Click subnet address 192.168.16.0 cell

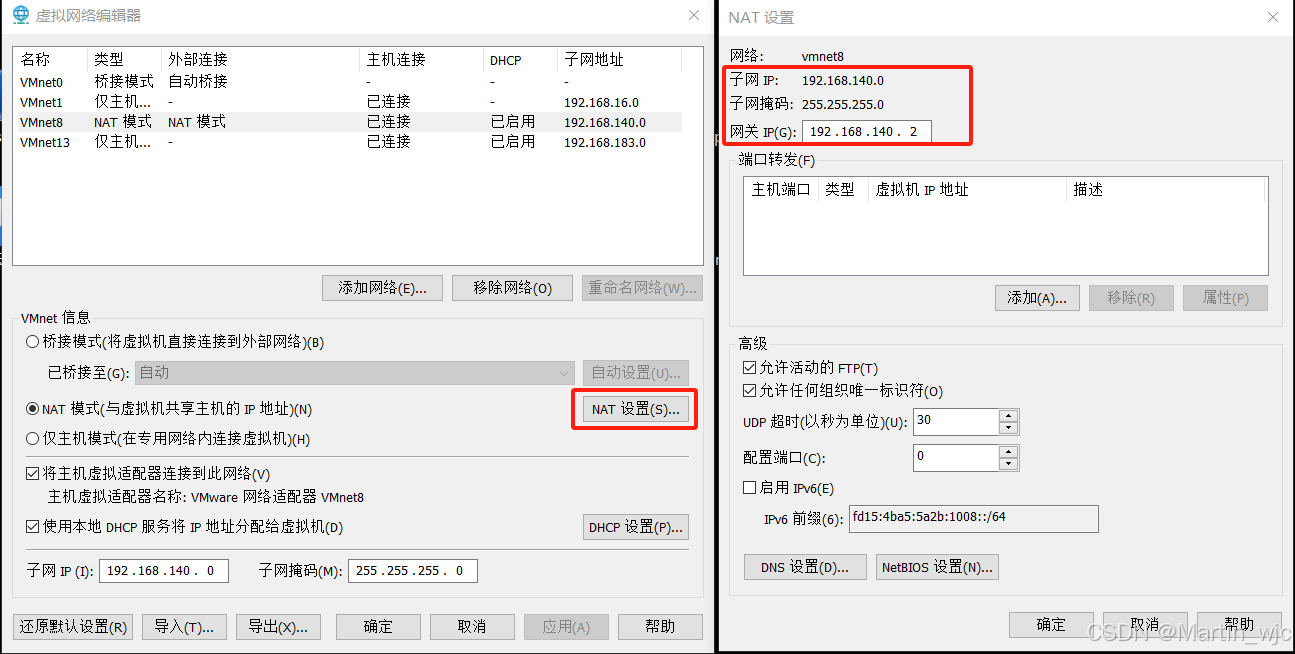601,102
